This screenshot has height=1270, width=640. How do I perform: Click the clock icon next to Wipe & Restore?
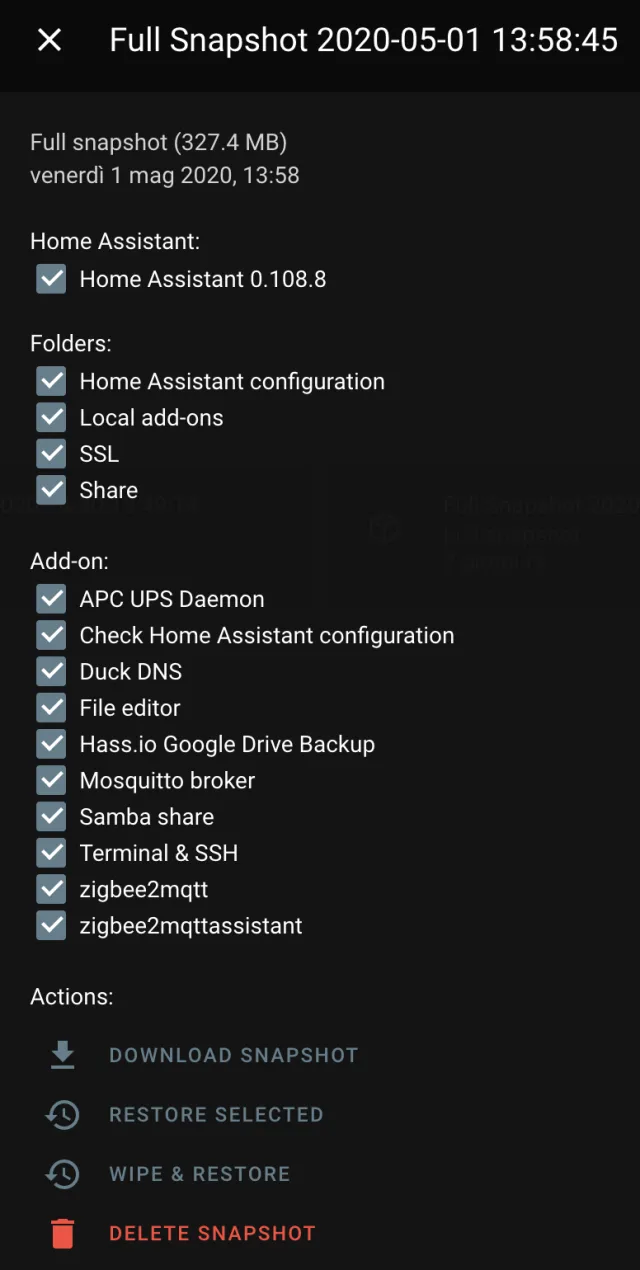pyautogui.click(x=62, y=1174)
